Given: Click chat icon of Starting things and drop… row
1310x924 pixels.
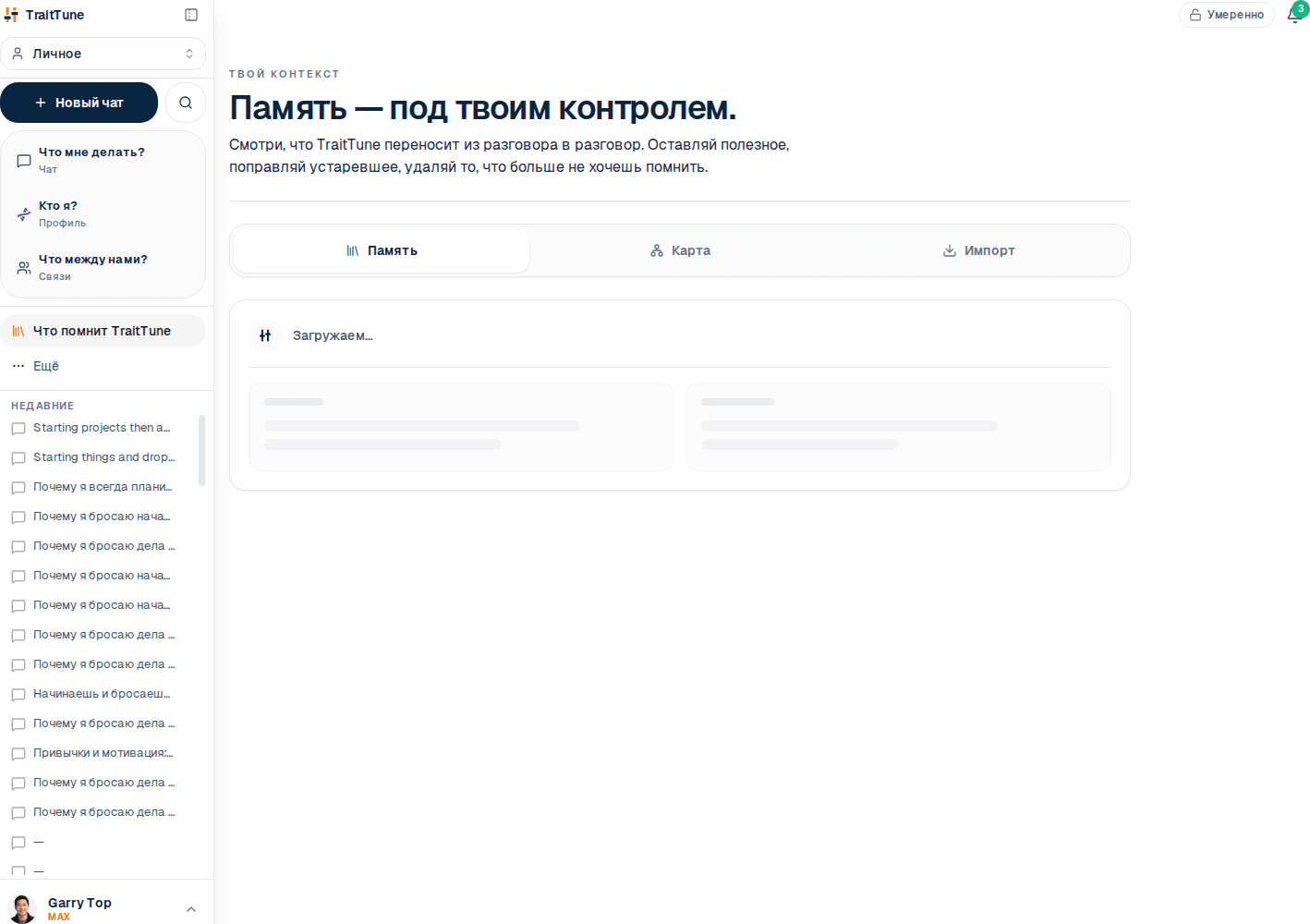Looking at the screenshot, I should (x=18, y=458).
